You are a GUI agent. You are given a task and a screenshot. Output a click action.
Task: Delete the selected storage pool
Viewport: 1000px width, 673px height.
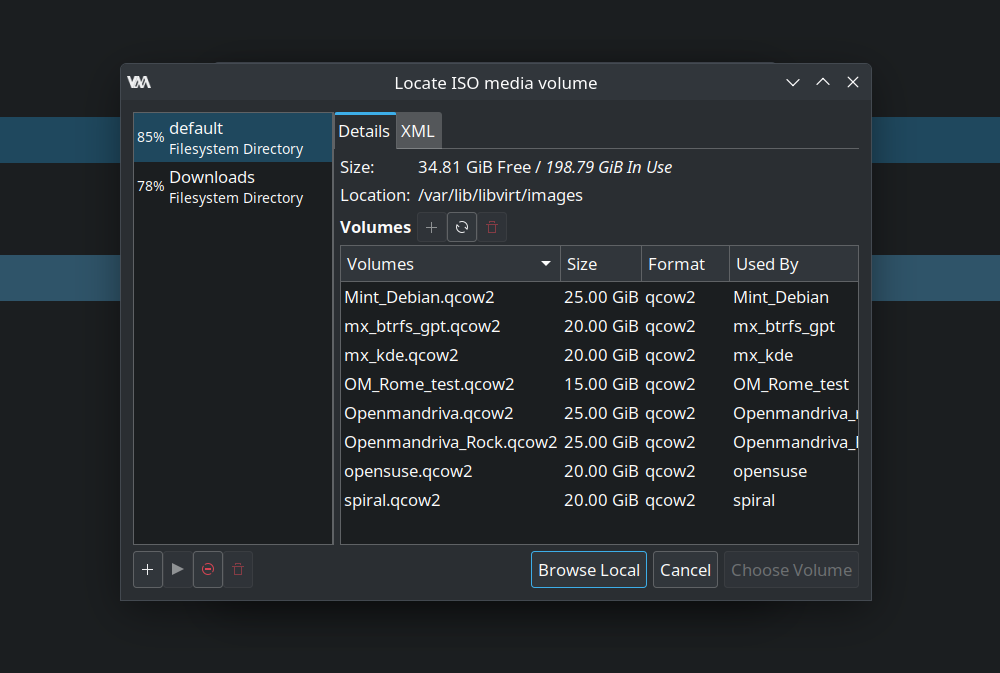[238, 569]
